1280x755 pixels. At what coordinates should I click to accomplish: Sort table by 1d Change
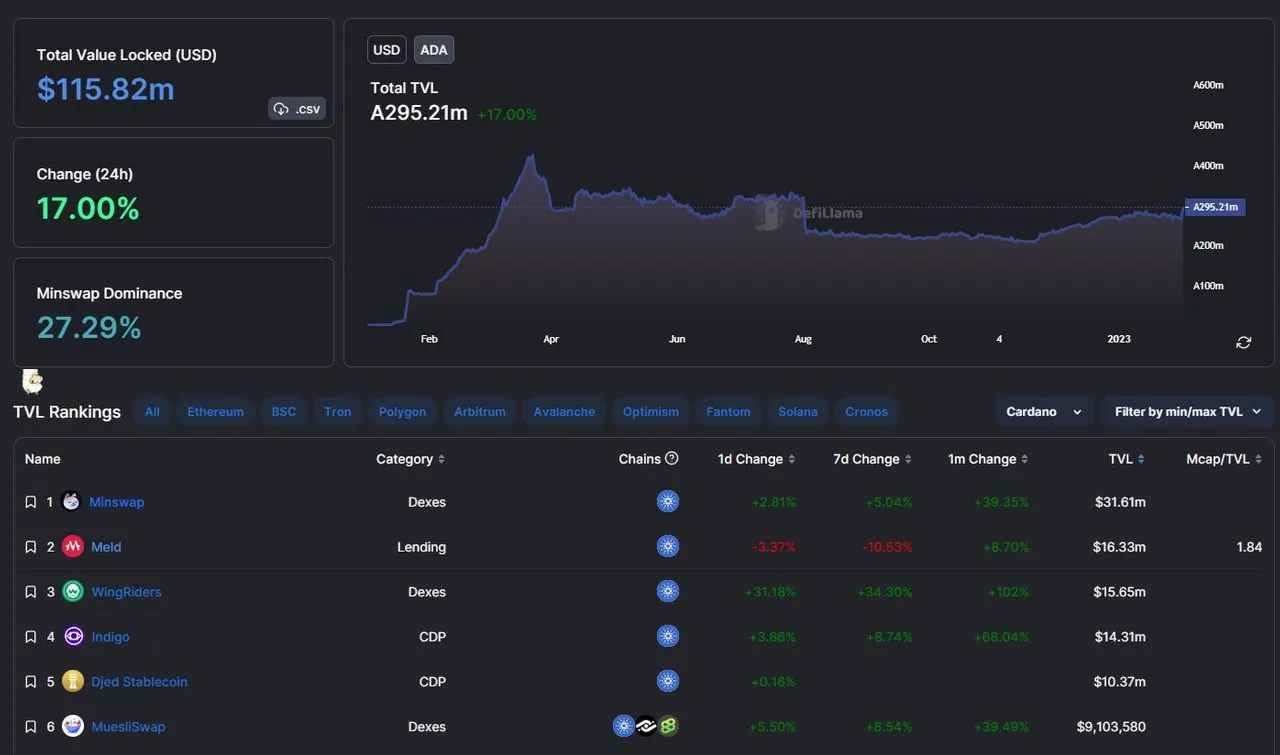[757, 459]
